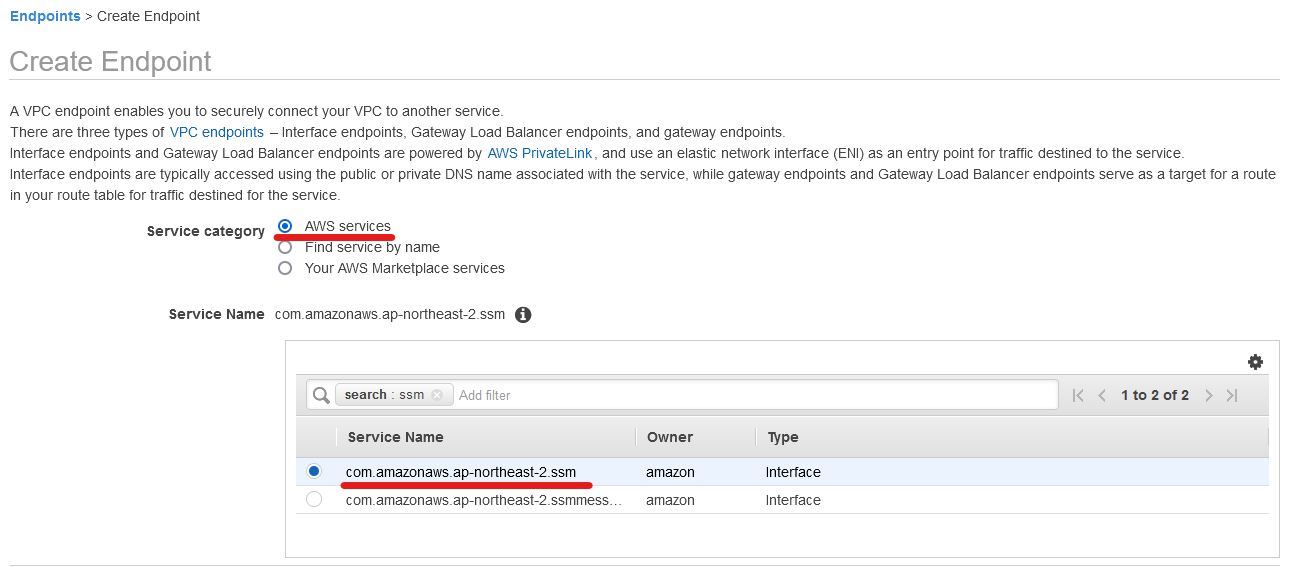Click the amazon owner in ssmmessages row
This screenshot has width=1302, height=567.
(x=670, y=500)
